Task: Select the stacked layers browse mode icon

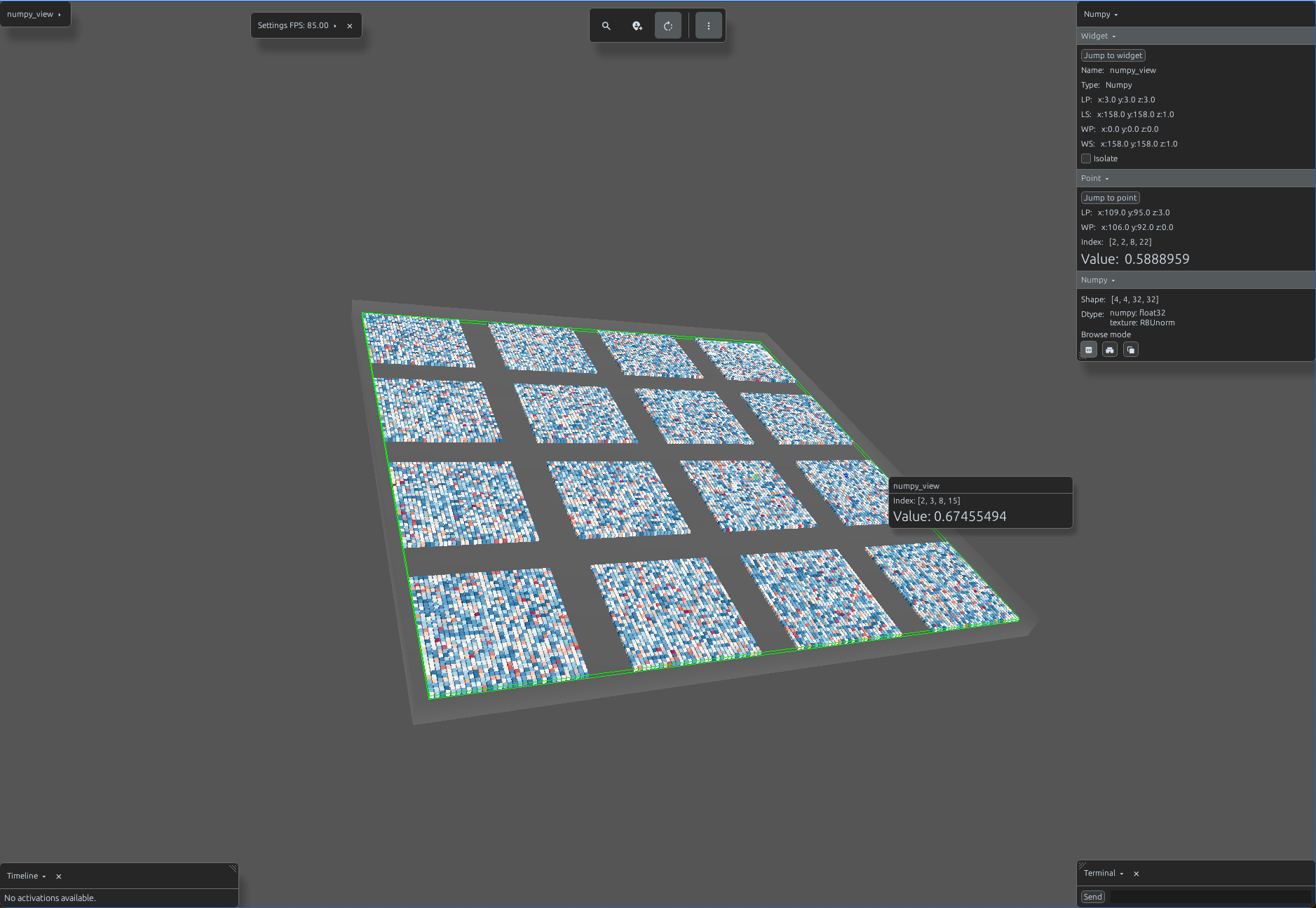Action: (x=1131, y=350)
